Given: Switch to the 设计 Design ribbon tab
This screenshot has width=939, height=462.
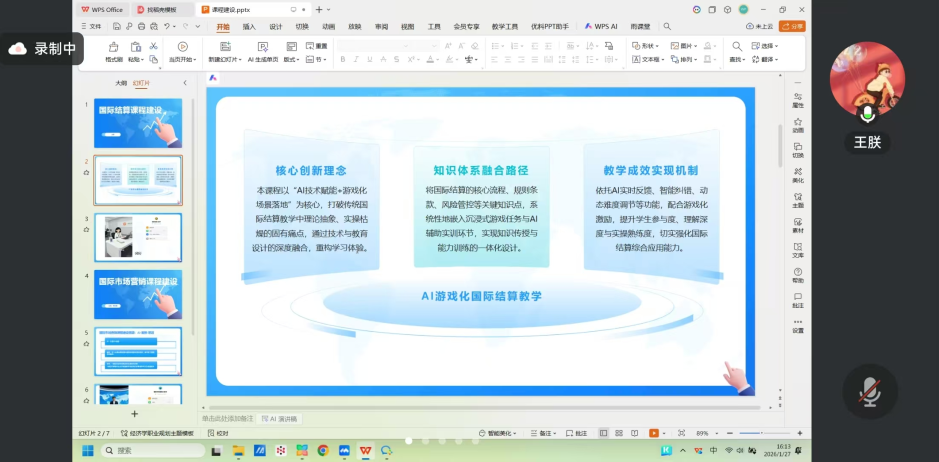Looking at the screenshot, I should (x=275, y=27).
